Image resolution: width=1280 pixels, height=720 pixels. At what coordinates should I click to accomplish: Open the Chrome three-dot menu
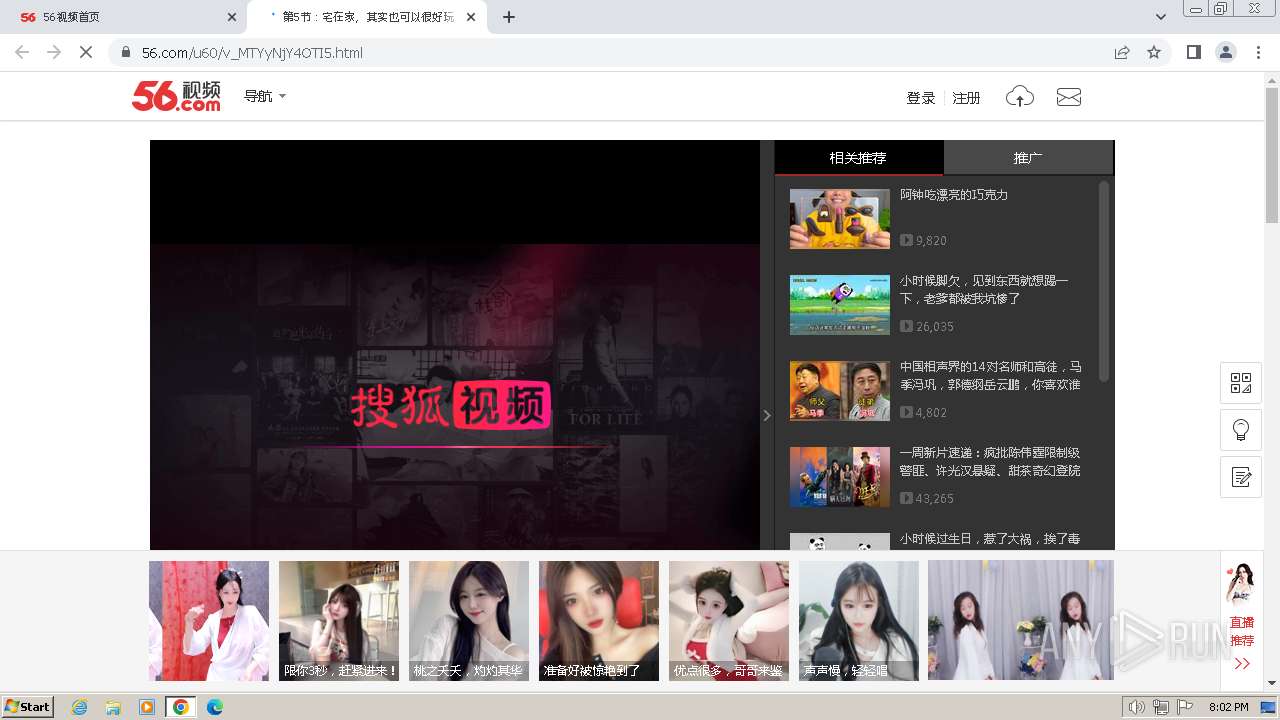[1258, 52]
